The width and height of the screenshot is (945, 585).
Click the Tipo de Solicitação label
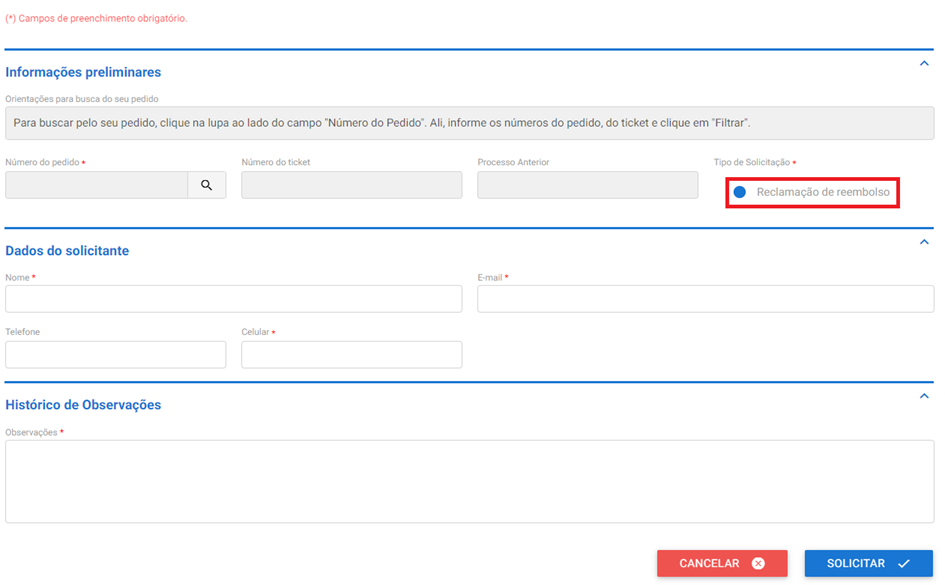point(752,162)
